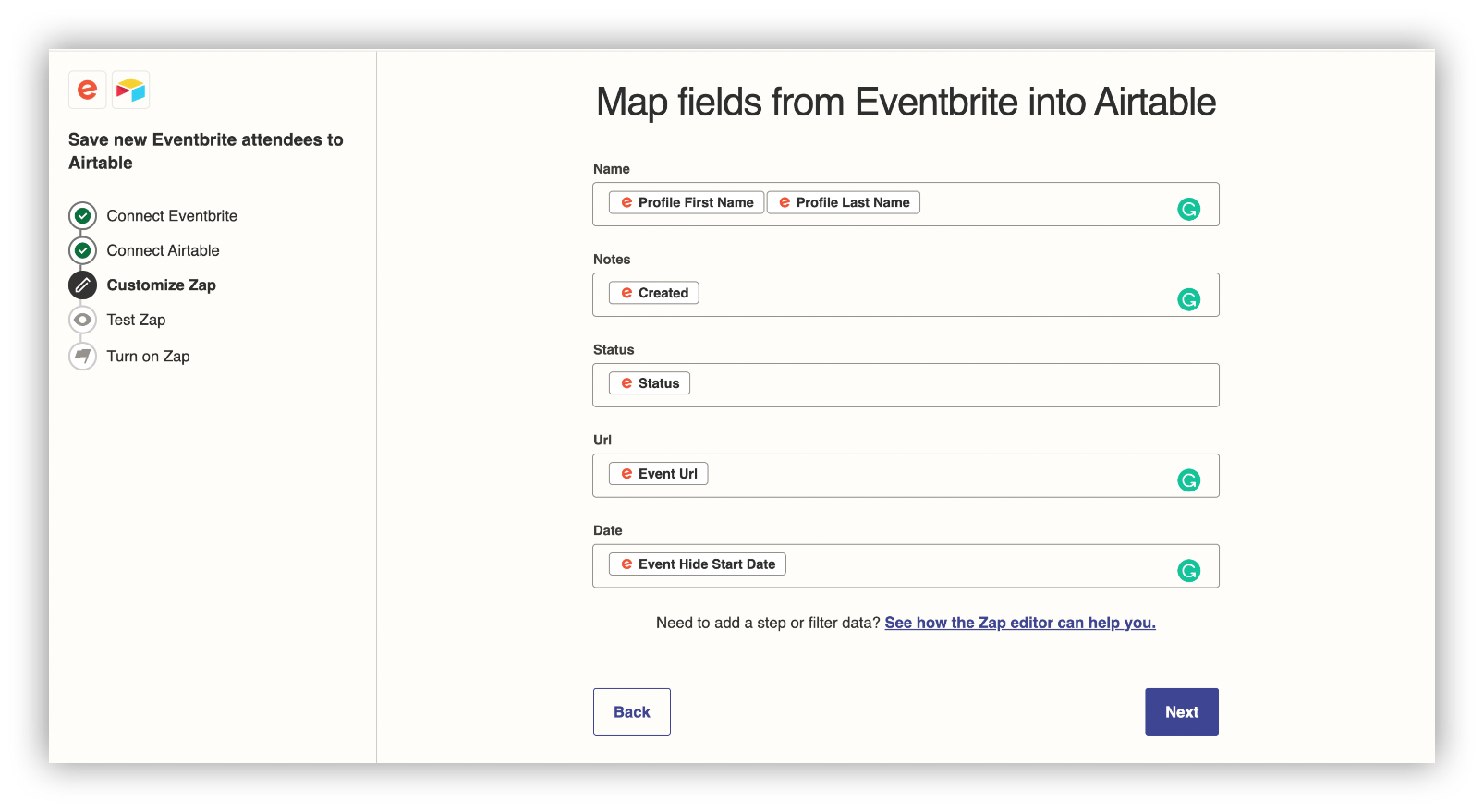
Task: Click the Next button
Action: pyautogui.click(x=1182, y=712)
